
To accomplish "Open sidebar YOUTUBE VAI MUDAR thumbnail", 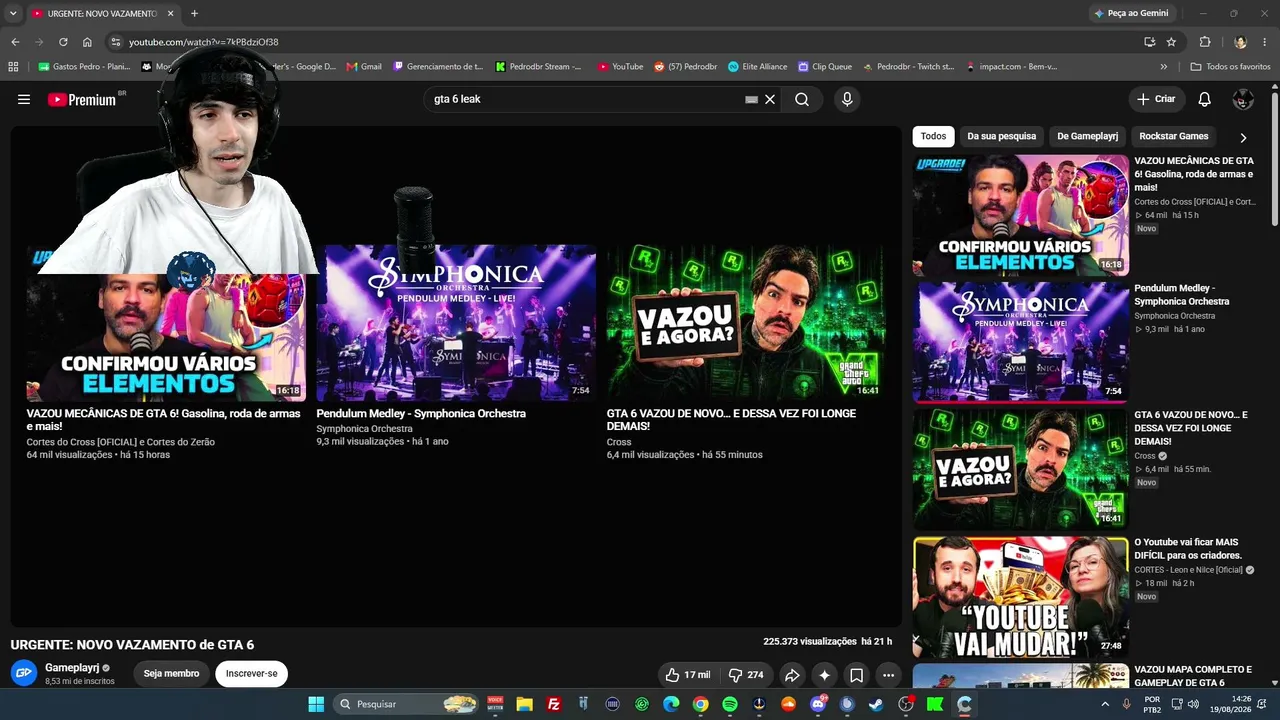I will click(1021, 597).
